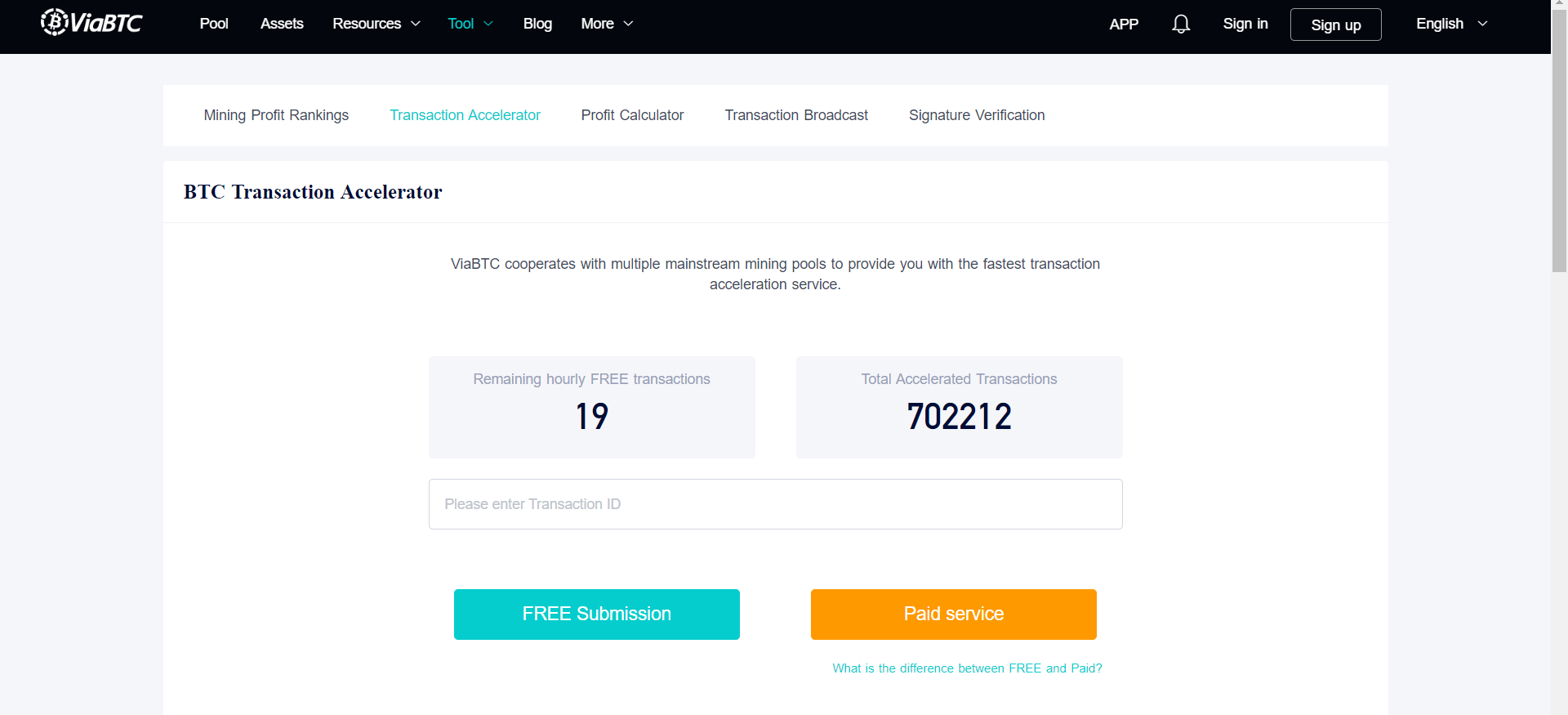1568x715 pixels.
Task: Open the notifications bell icon
Action: pyautogui.click(x=1181, y=24)
